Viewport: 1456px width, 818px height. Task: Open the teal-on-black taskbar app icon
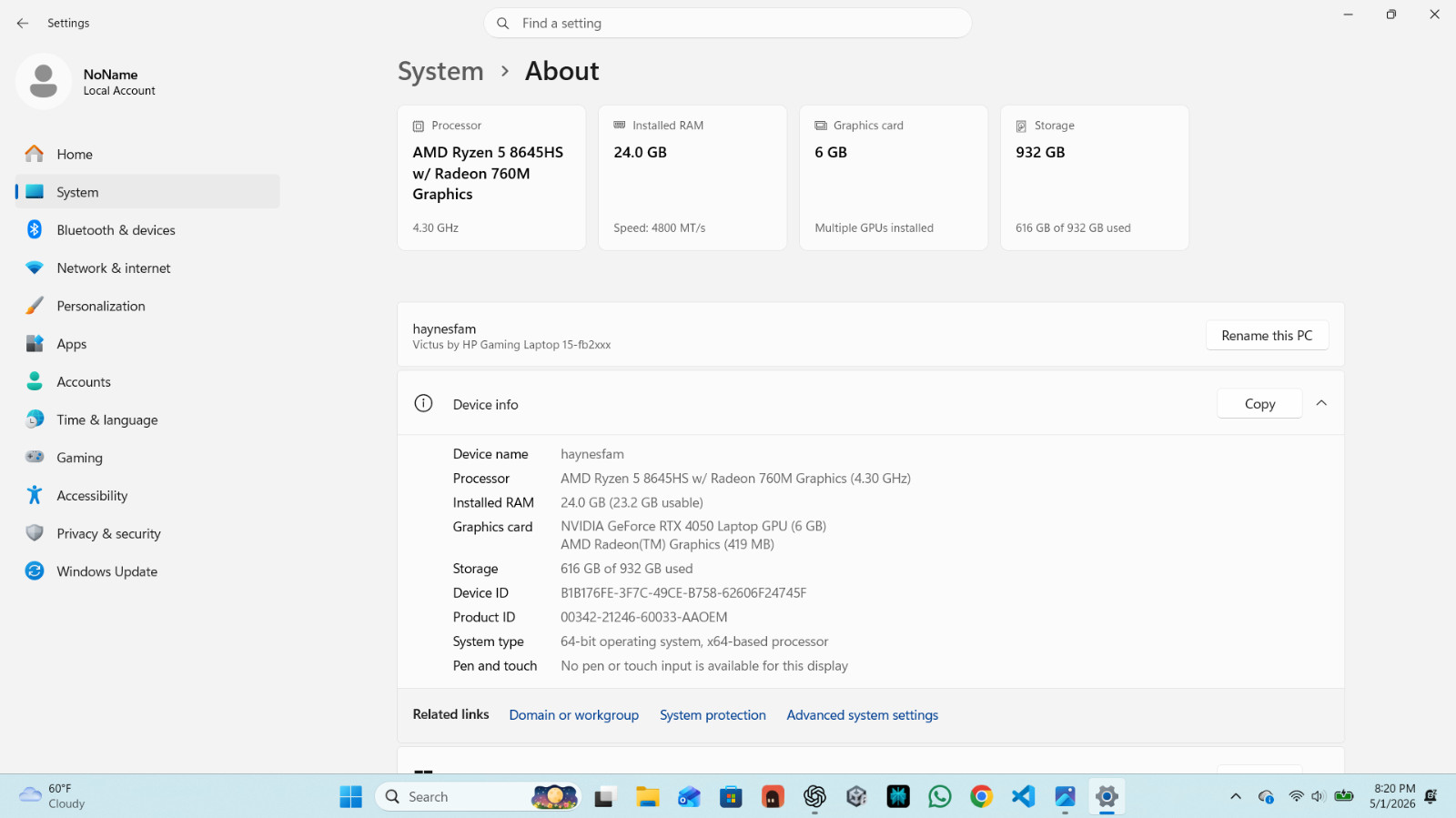point(898,797)
